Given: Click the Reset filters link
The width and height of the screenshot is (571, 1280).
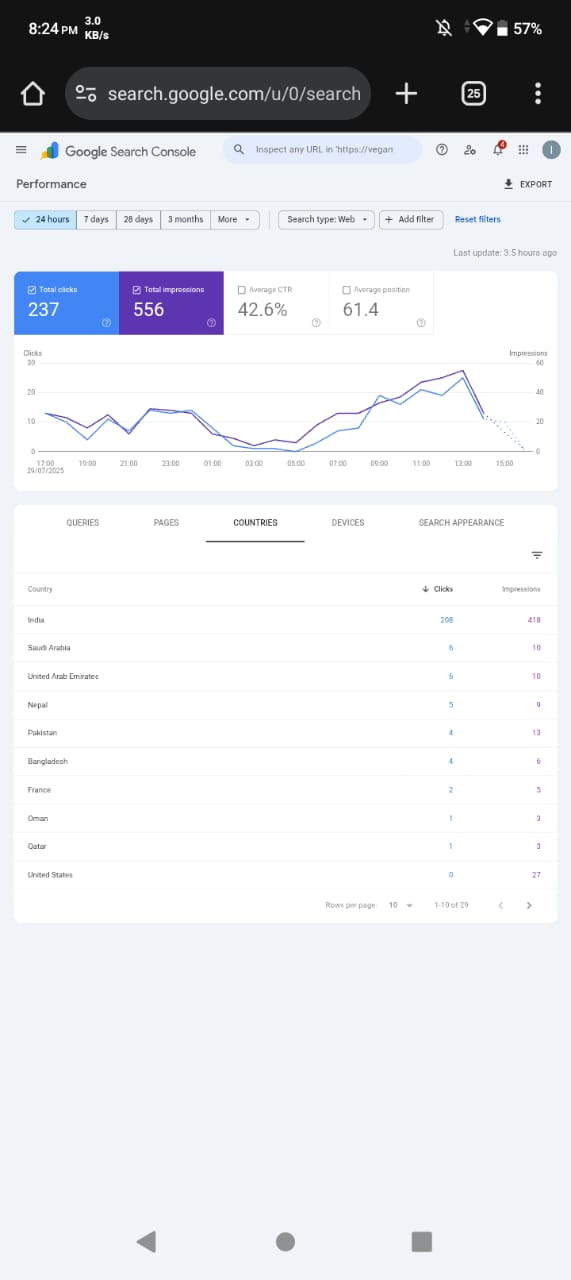Looking at the screenshot, I should [x=478, y=219].
